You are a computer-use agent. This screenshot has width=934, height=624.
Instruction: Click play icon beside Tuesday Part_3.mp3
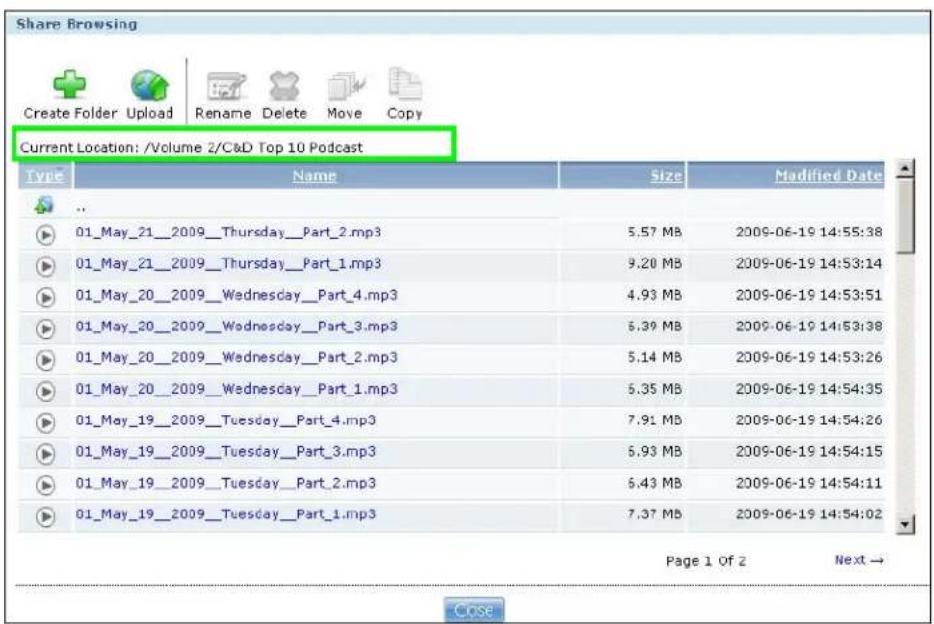pos(45,454)
